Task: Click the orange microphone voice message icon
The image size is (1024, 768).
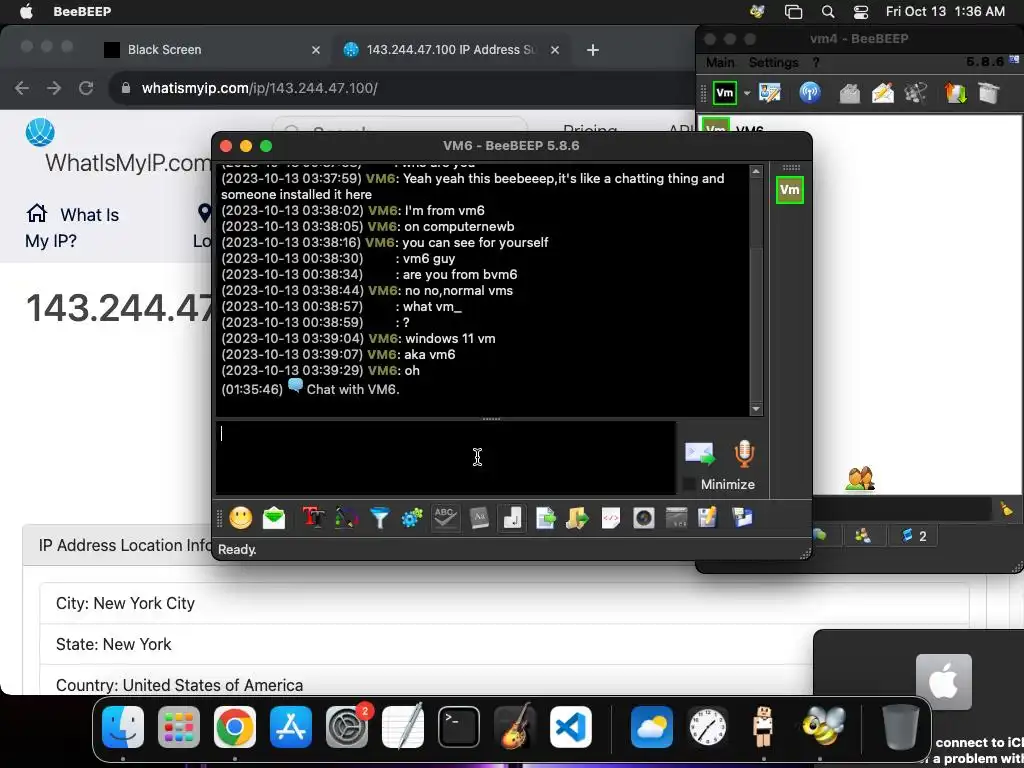Action: tap(744, 453)
